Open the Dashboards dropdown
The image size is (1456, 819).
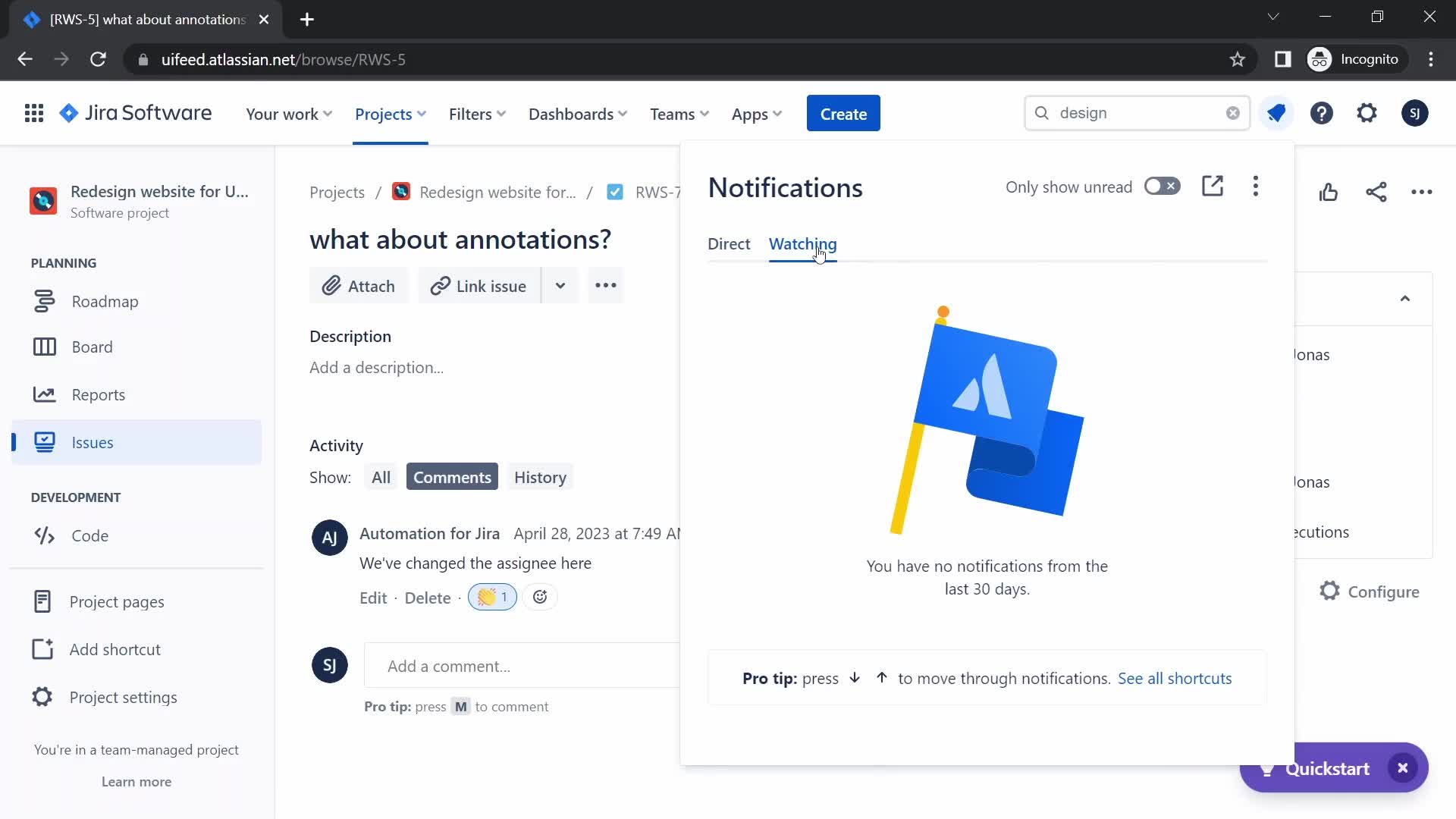pyautogui.click(x=578, y=115)
